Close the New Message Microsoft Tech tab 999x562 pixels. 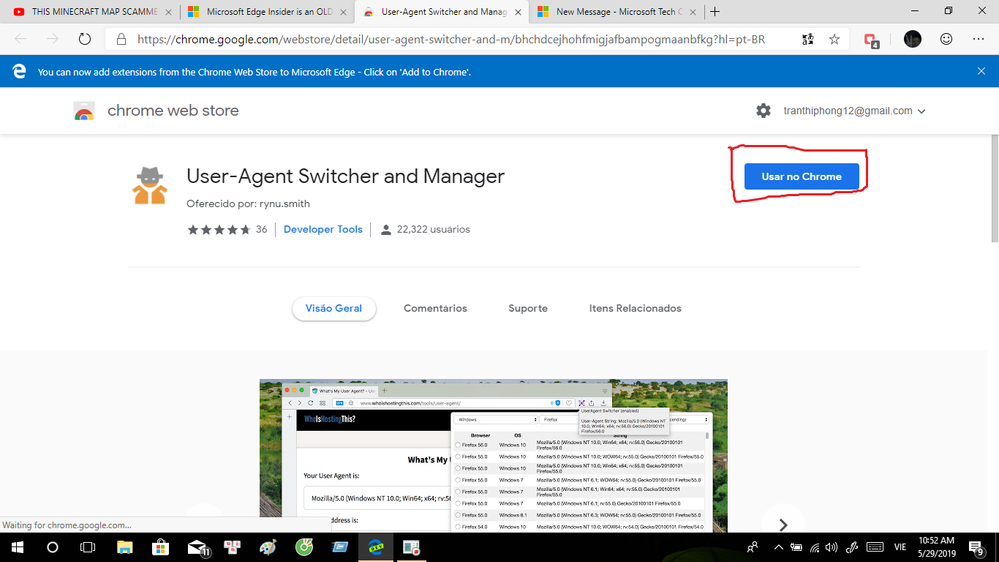tap(693, 12)
